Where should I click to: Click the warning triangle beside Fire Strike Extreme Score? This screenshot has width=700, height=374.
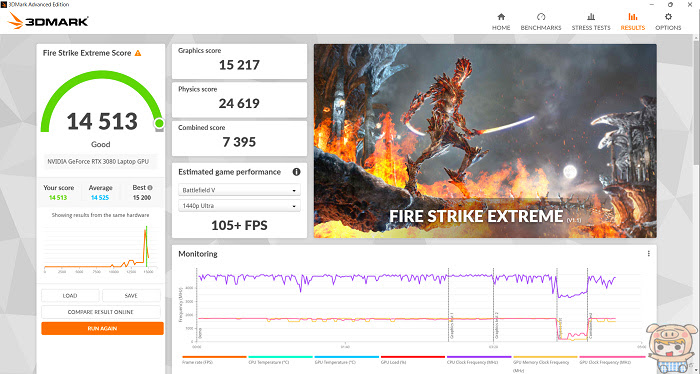[x=138, y=53]
